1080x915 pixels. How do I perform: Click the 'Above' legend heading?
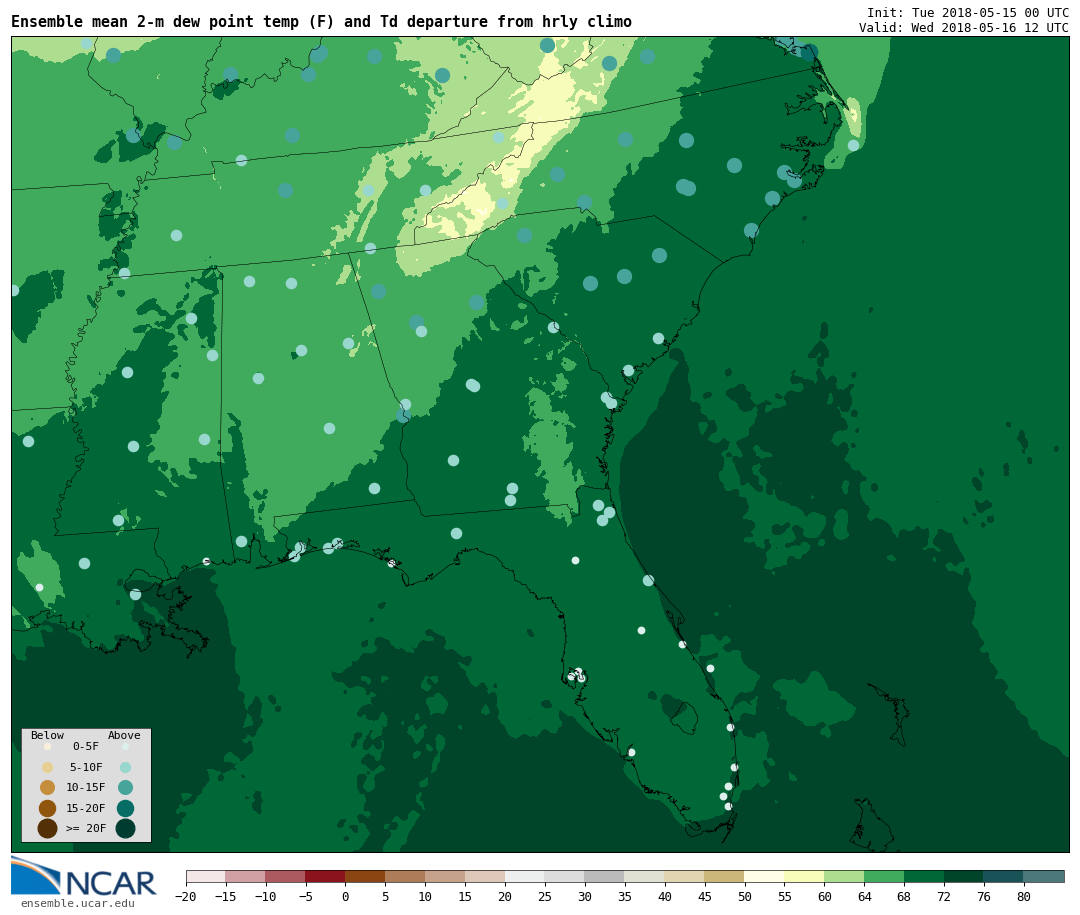[x=124, y=735]
